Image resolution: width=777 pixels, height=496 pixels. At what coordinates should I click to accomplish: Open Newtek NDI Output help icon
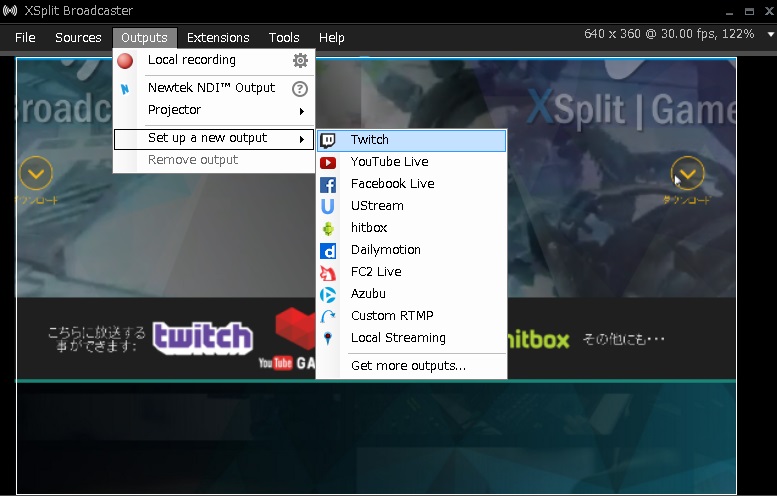pyautogui.click(x=300, y=89)
